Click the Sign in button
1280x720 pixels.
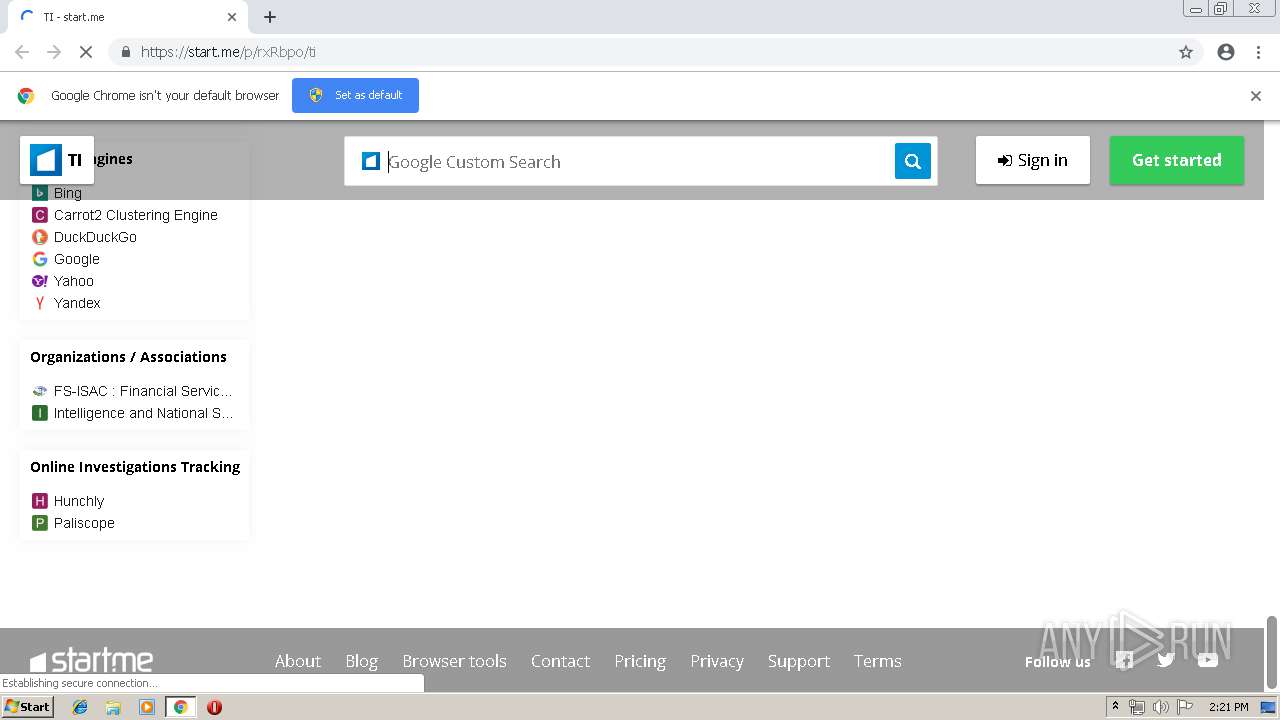(1033, 160)
